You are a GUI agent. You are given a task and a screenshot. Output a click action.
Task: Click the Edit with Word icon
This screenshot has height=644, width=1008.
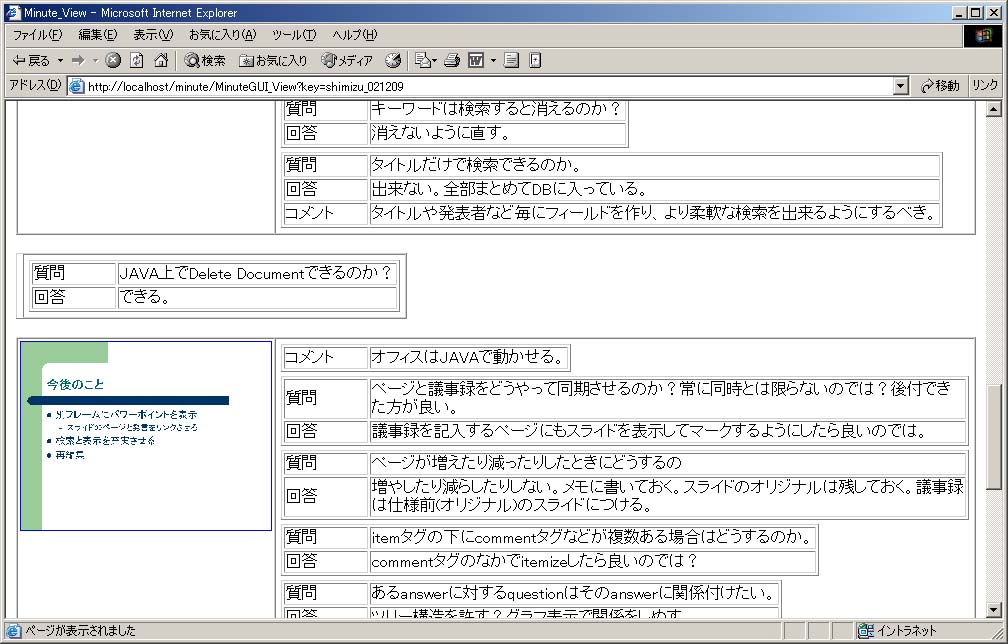click(476, 60)
